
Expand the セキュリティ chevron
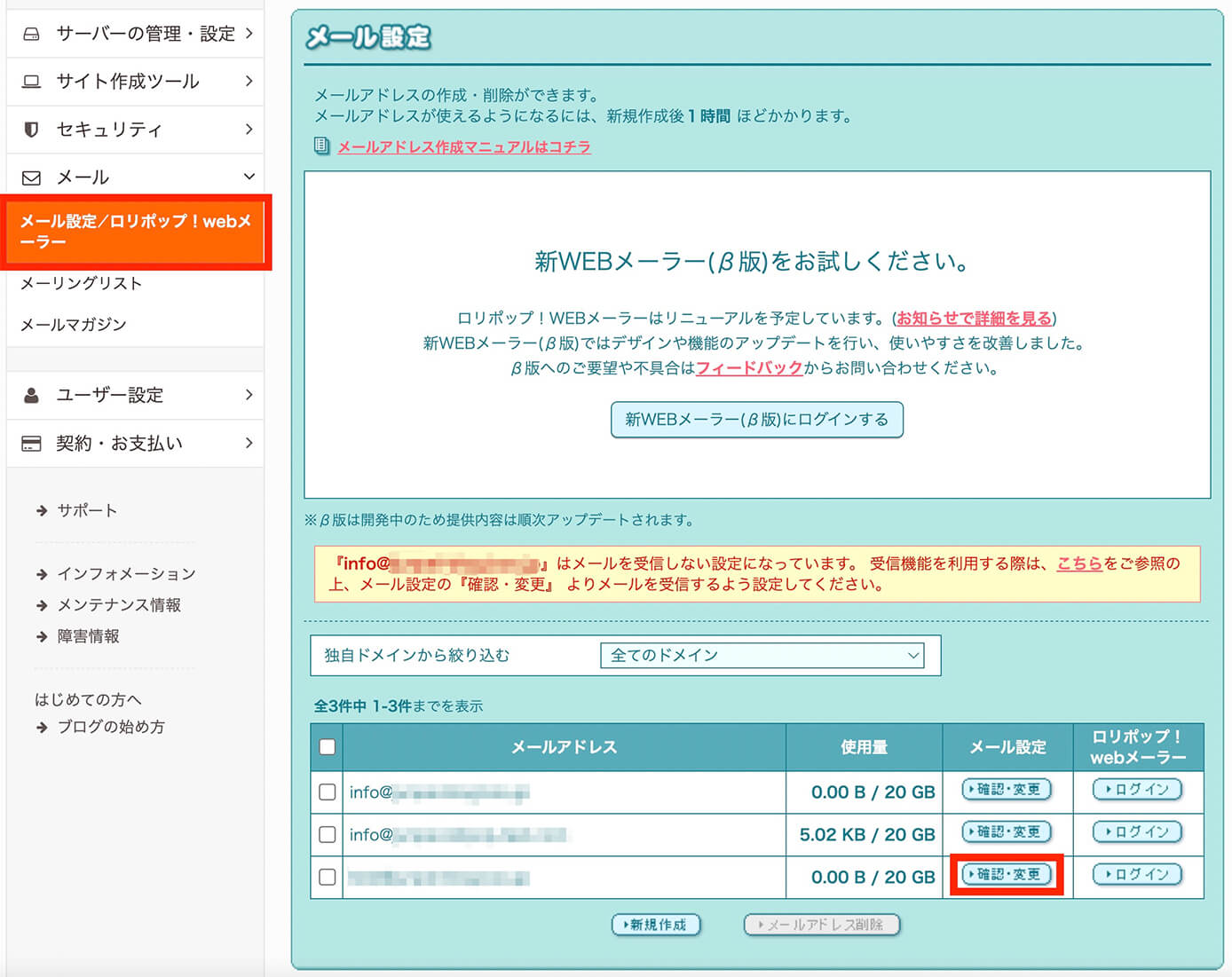[x=249, y=130]
